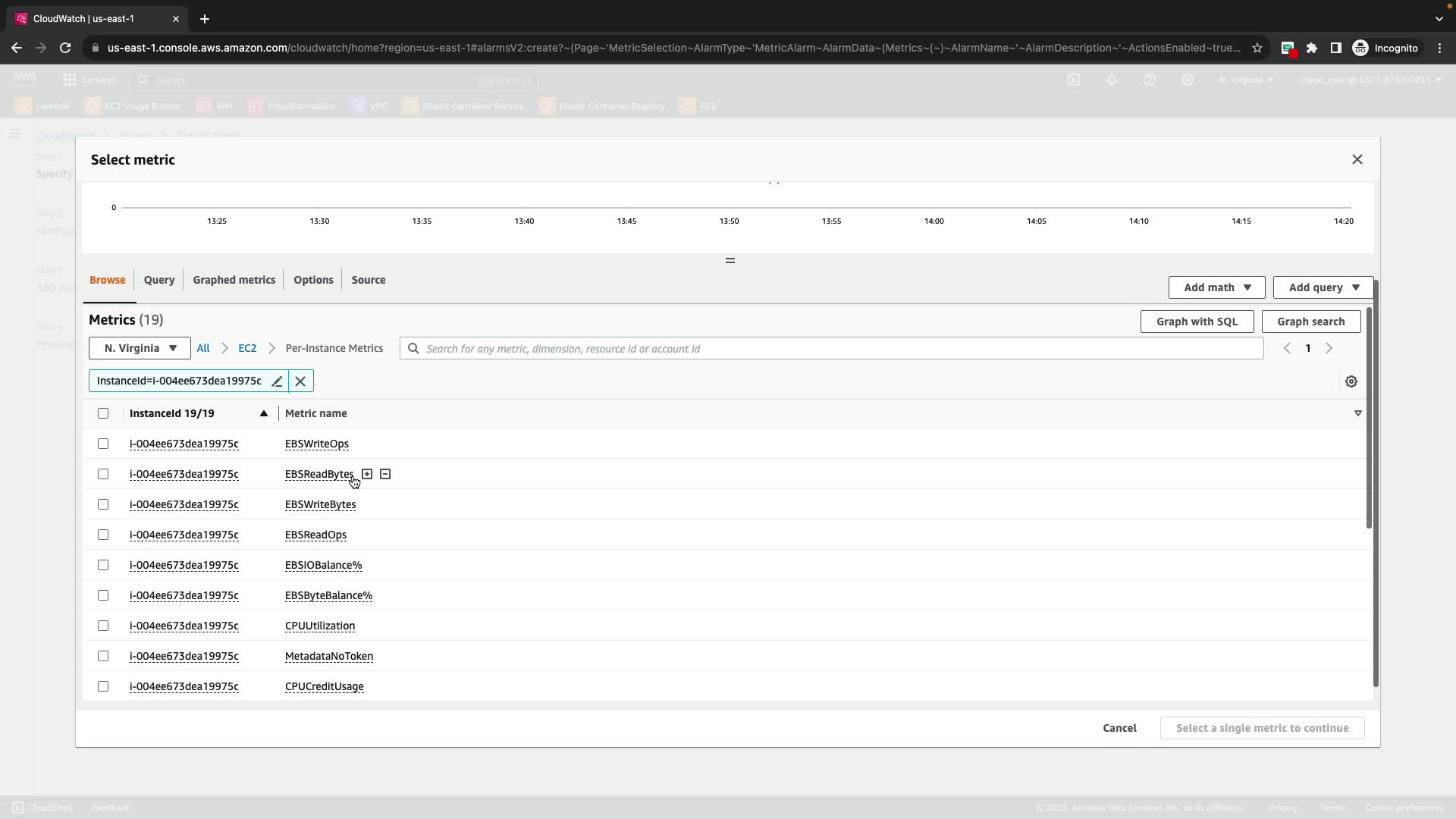Reload the browser page

(x=65, y=48)
